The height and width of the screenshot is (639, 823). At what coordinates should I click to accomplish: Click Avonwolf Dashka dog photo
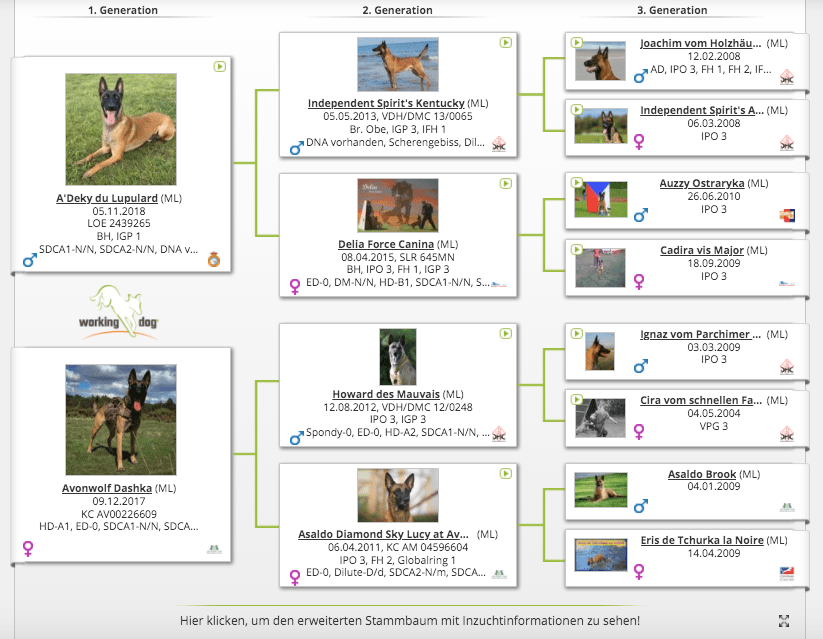[x=120, y=419]
